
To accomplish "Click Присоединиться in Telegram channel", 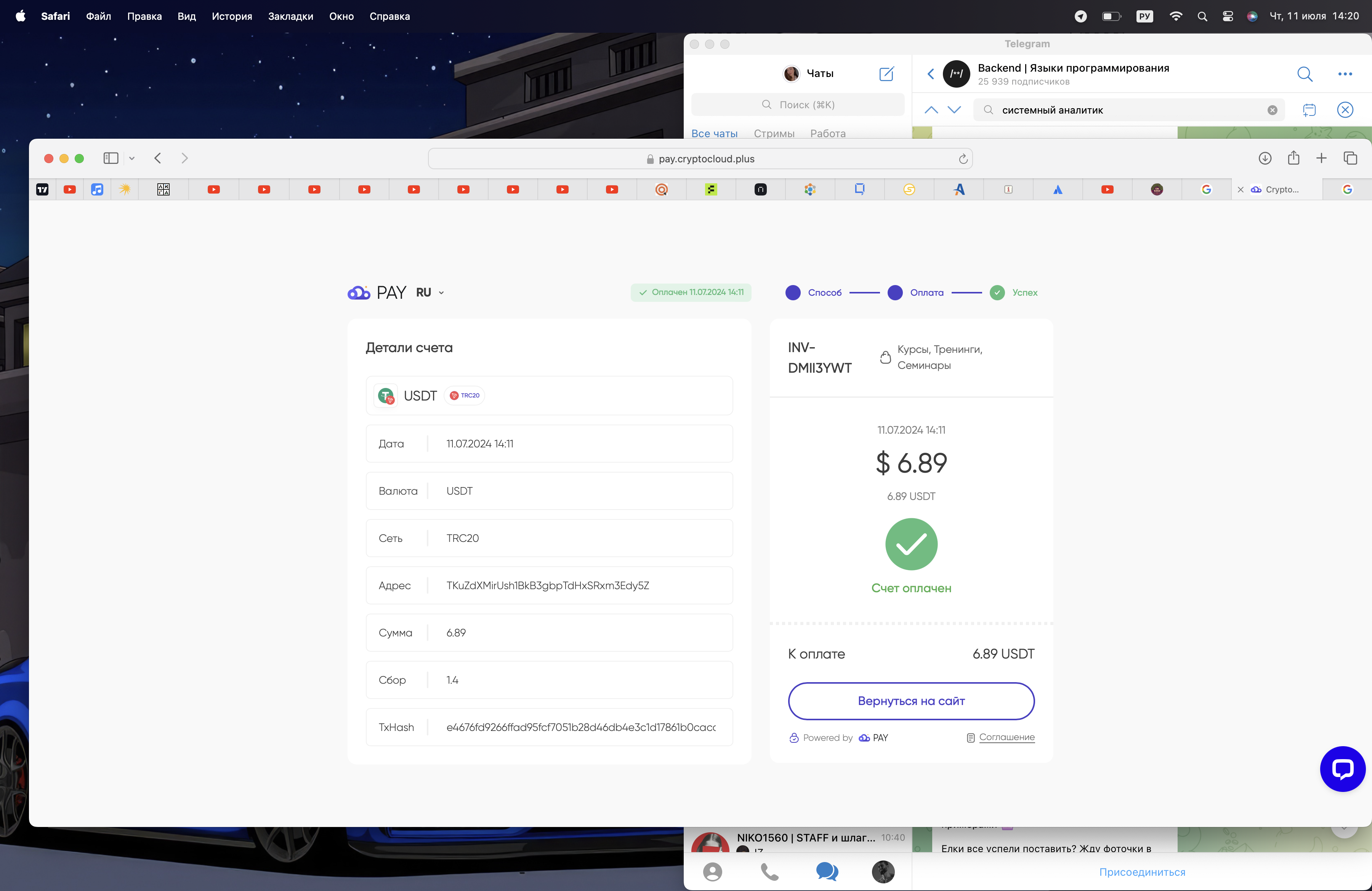I will click(1141, 872).
